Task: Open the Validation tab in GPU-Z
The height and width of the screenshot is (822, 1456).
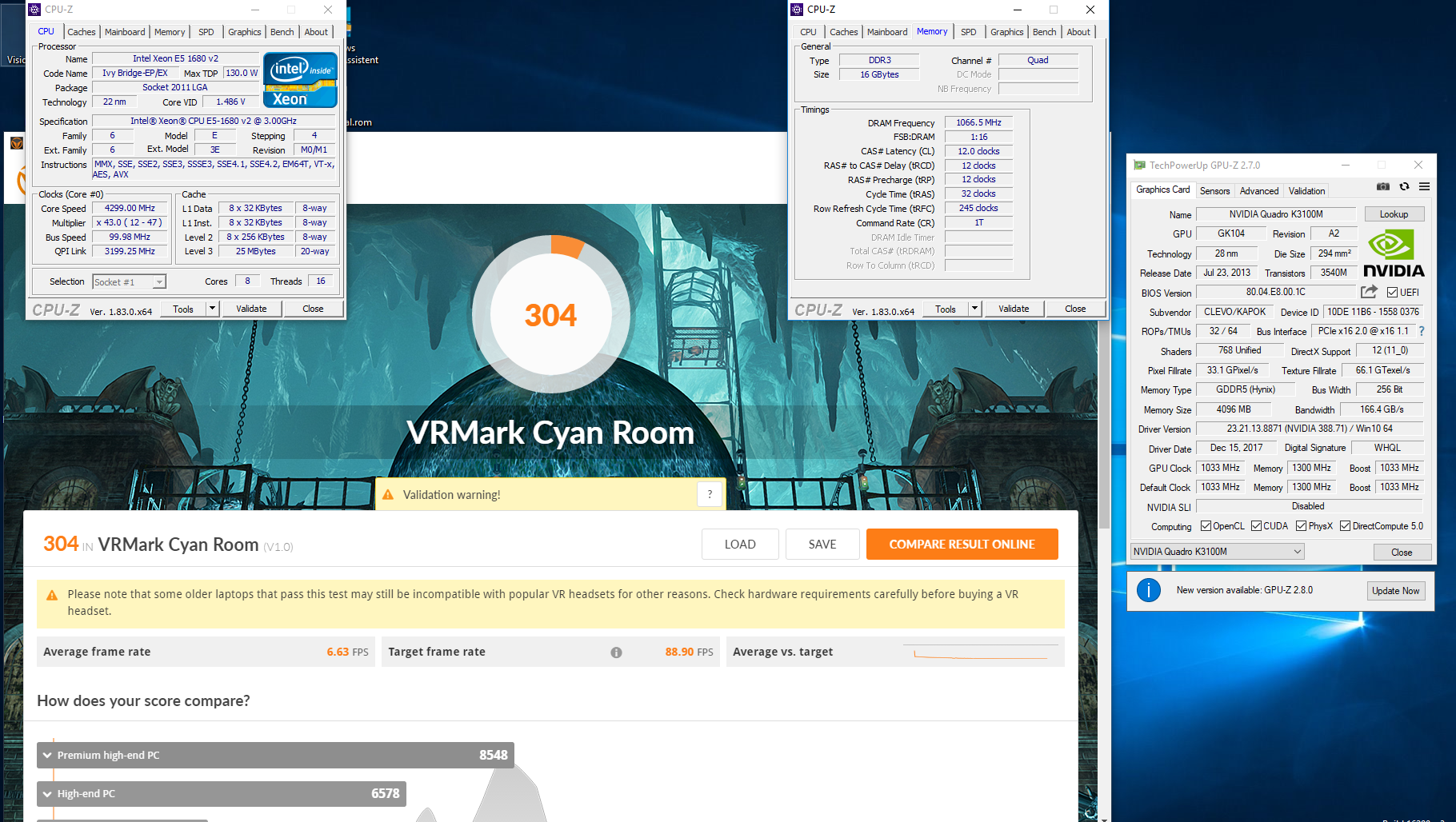Action: coord(1306,191)
